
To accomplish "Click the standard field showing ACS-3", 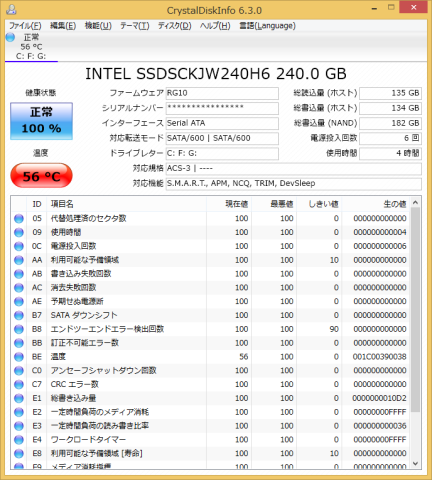I will [294, 168].
